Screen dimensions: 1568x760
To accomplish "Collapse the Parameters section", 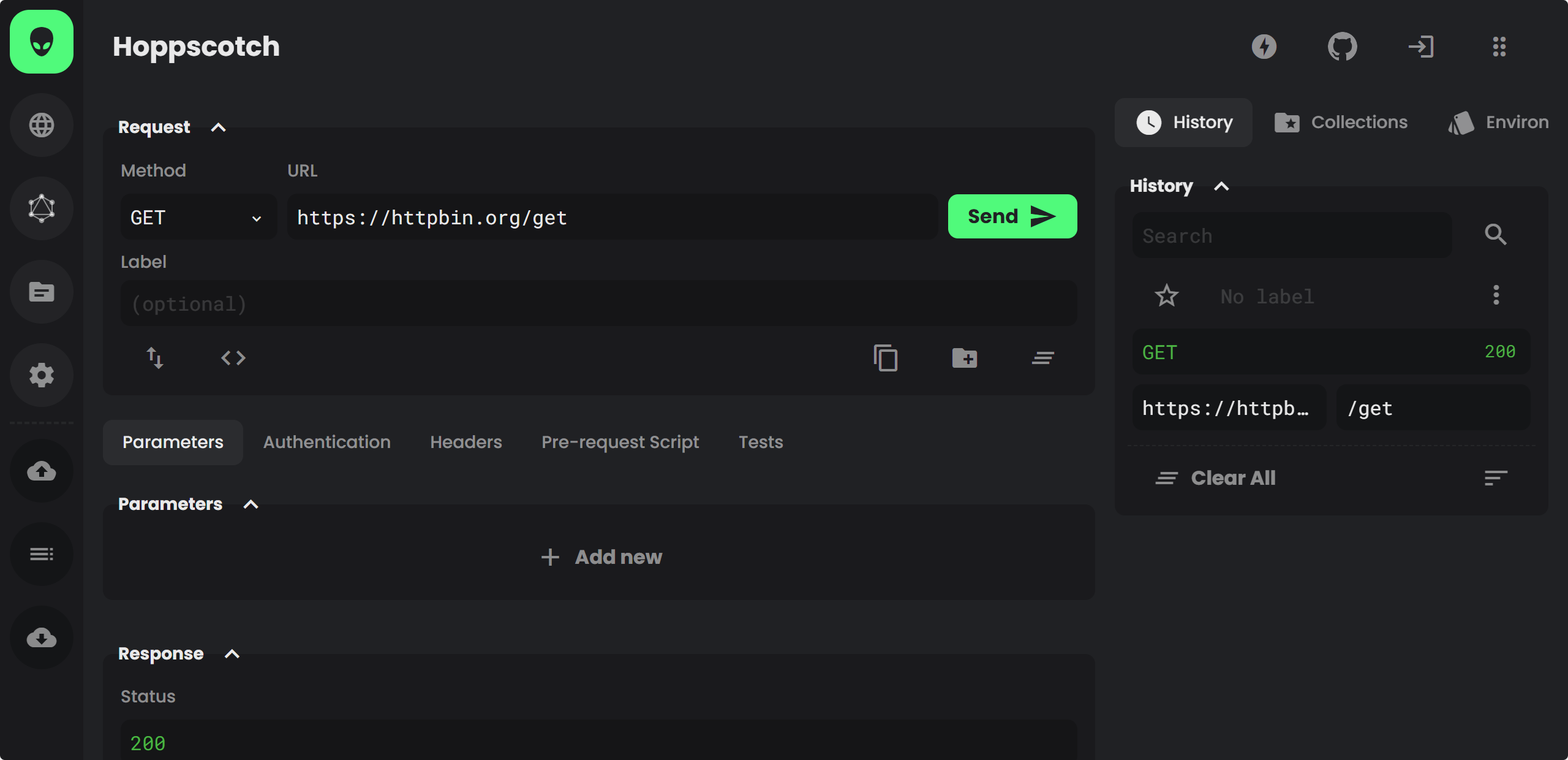I will (251, 504).
